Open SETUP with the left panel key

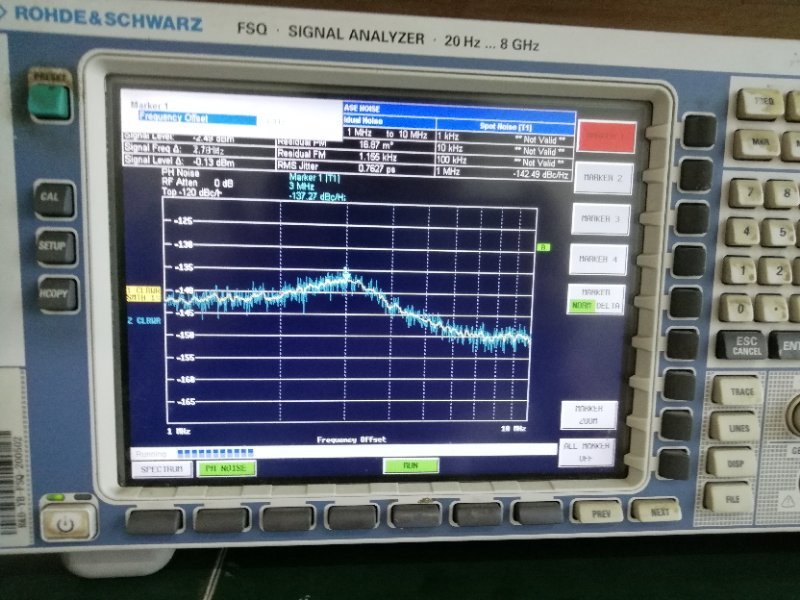55,246
